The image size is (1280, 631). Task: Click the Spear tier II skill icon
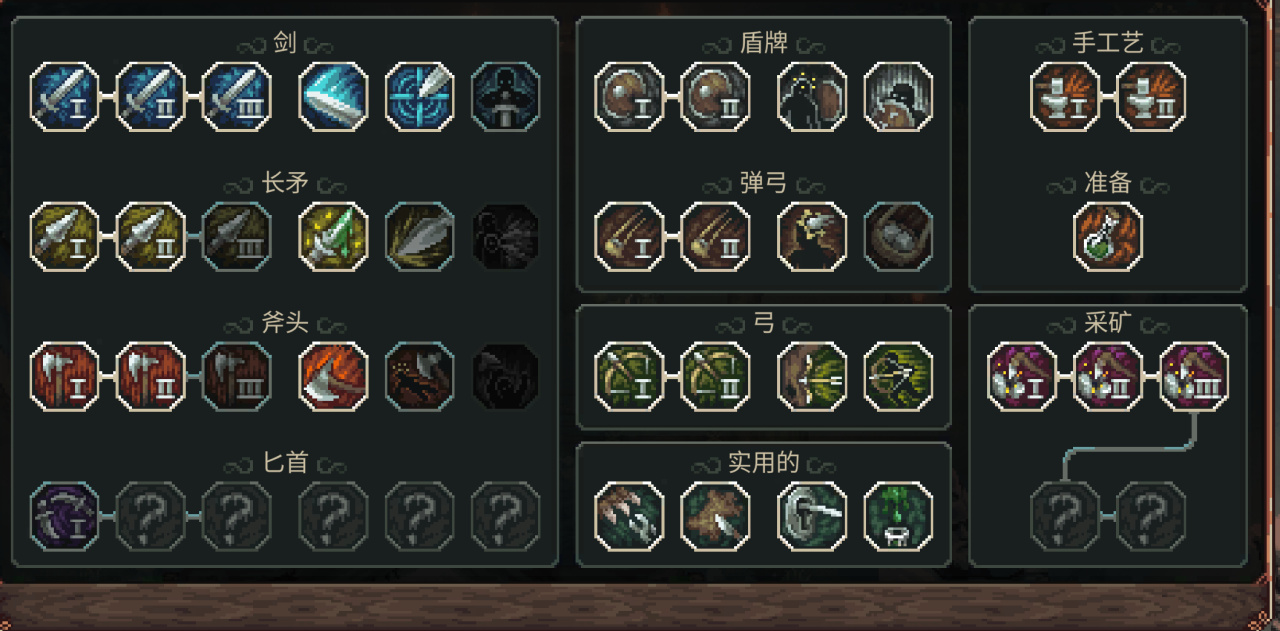[151, 237]
